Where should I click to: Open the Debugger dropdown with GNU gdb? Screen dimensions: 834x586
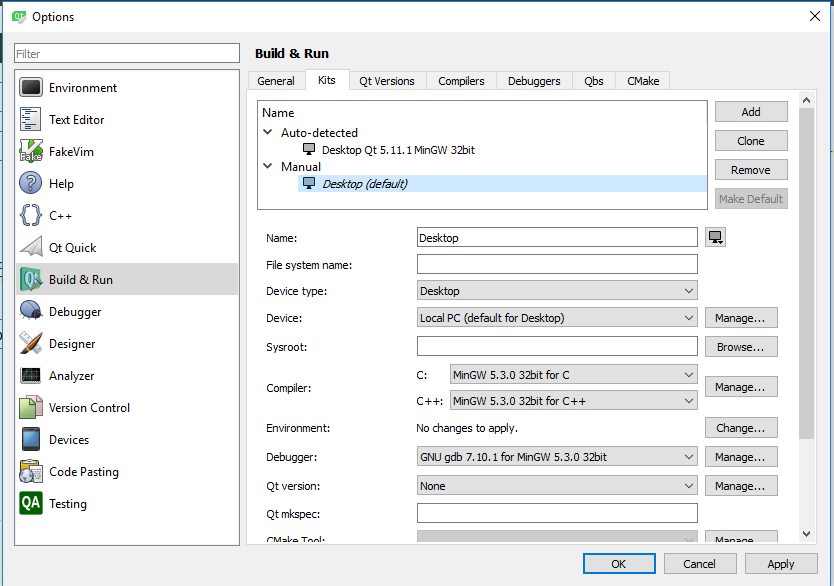(557, 457)
